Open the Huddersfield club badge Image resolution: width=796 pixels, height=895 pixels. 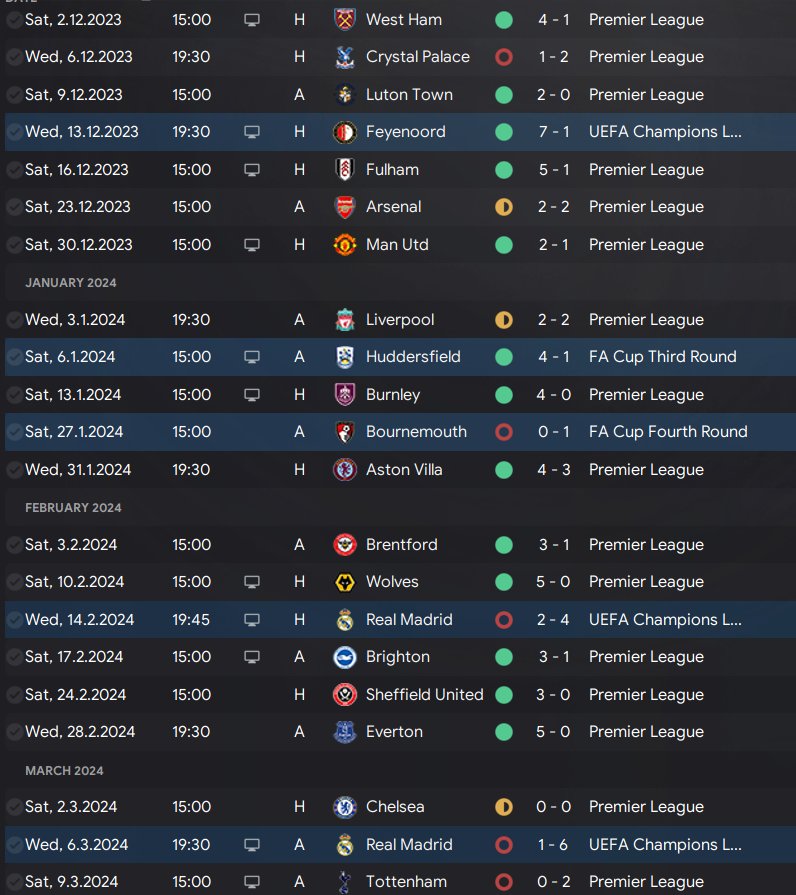click(x=345, y=357)
